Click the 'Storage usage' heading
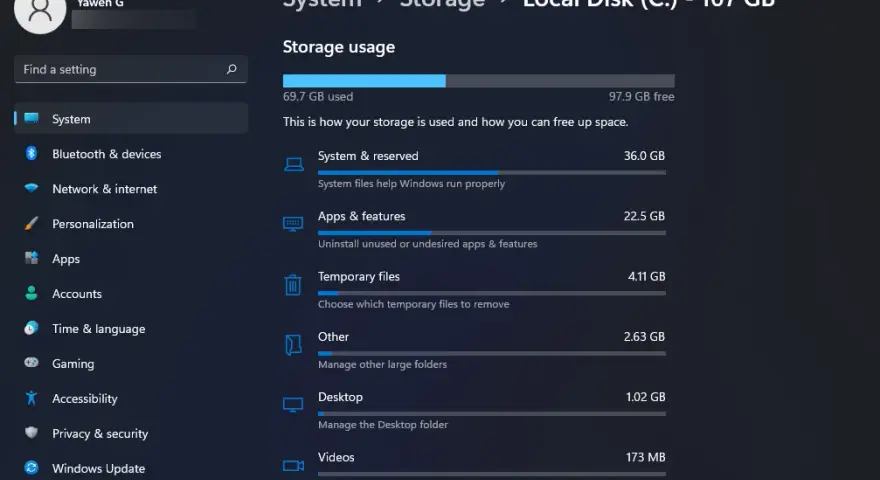The image size is (880, 480). 338,47
